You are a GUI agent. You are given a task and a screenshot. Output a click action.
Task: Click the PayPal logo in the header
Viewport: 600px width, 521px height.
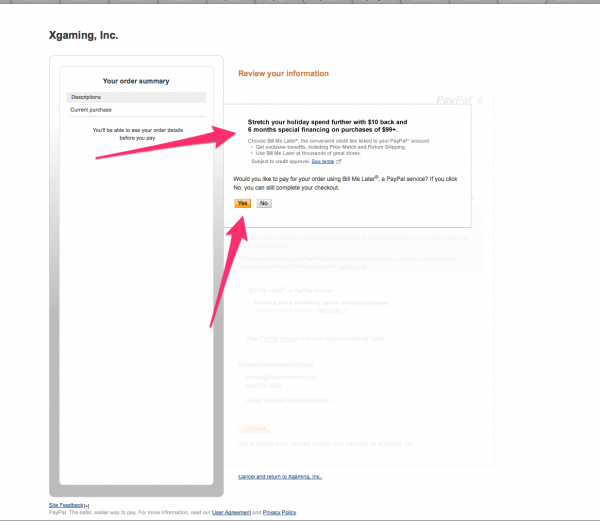(454, 100)
